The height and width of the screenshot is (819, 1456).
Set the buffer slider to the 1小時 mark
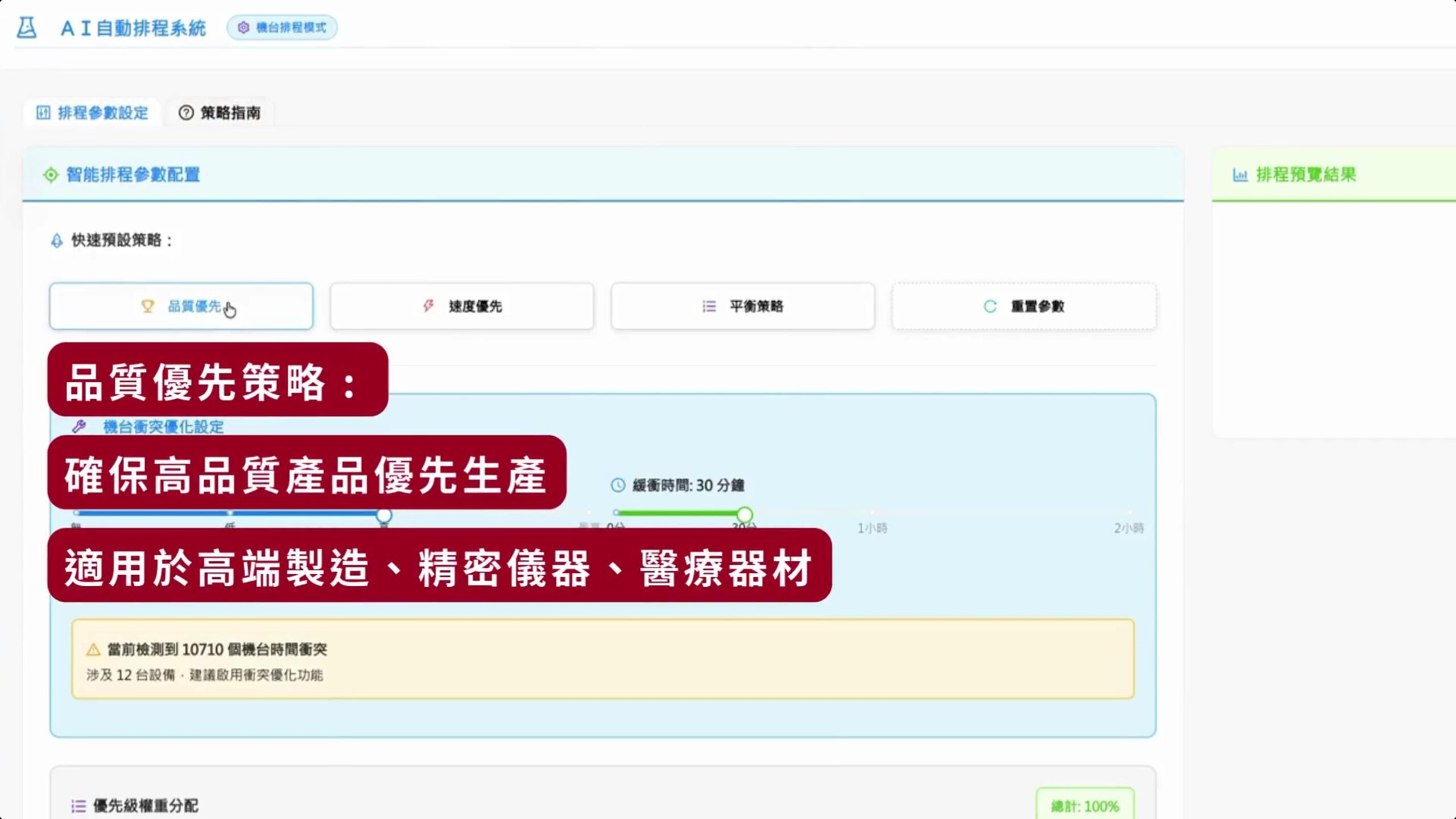[x=872, y=513]
